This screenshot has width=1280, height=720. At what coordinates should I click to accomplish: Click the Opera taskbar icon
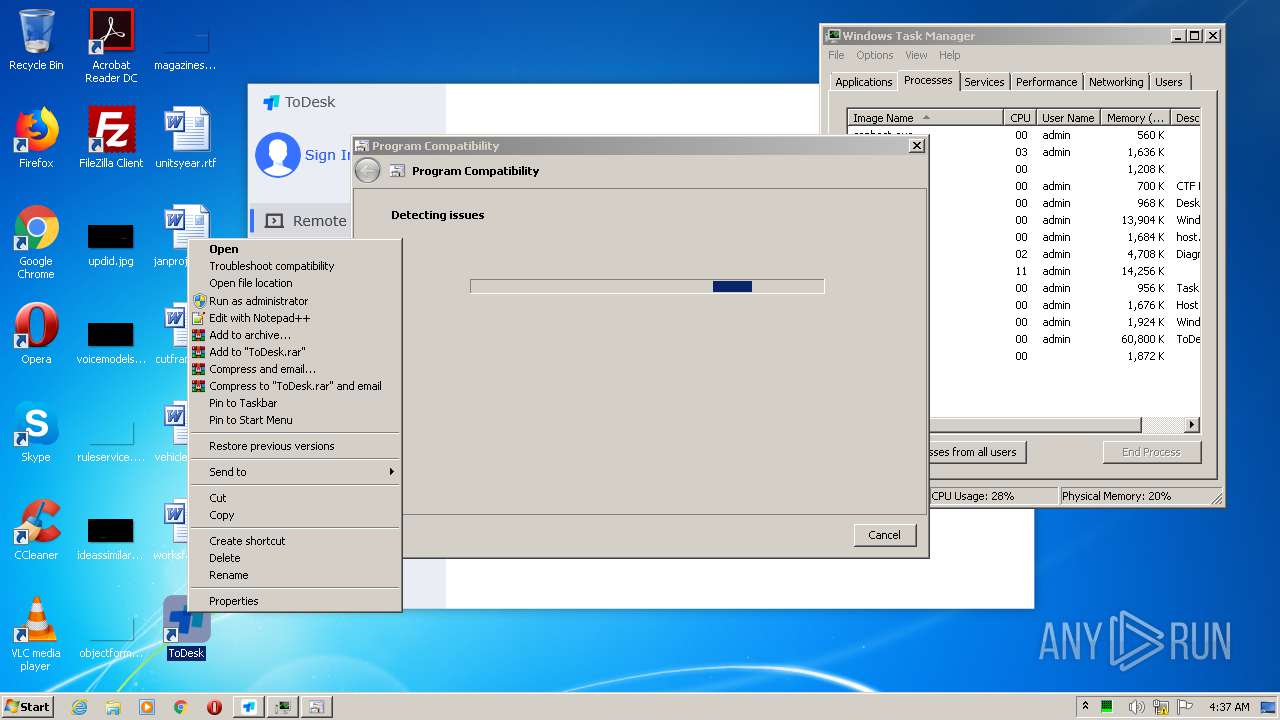click(x=215, y=707)
